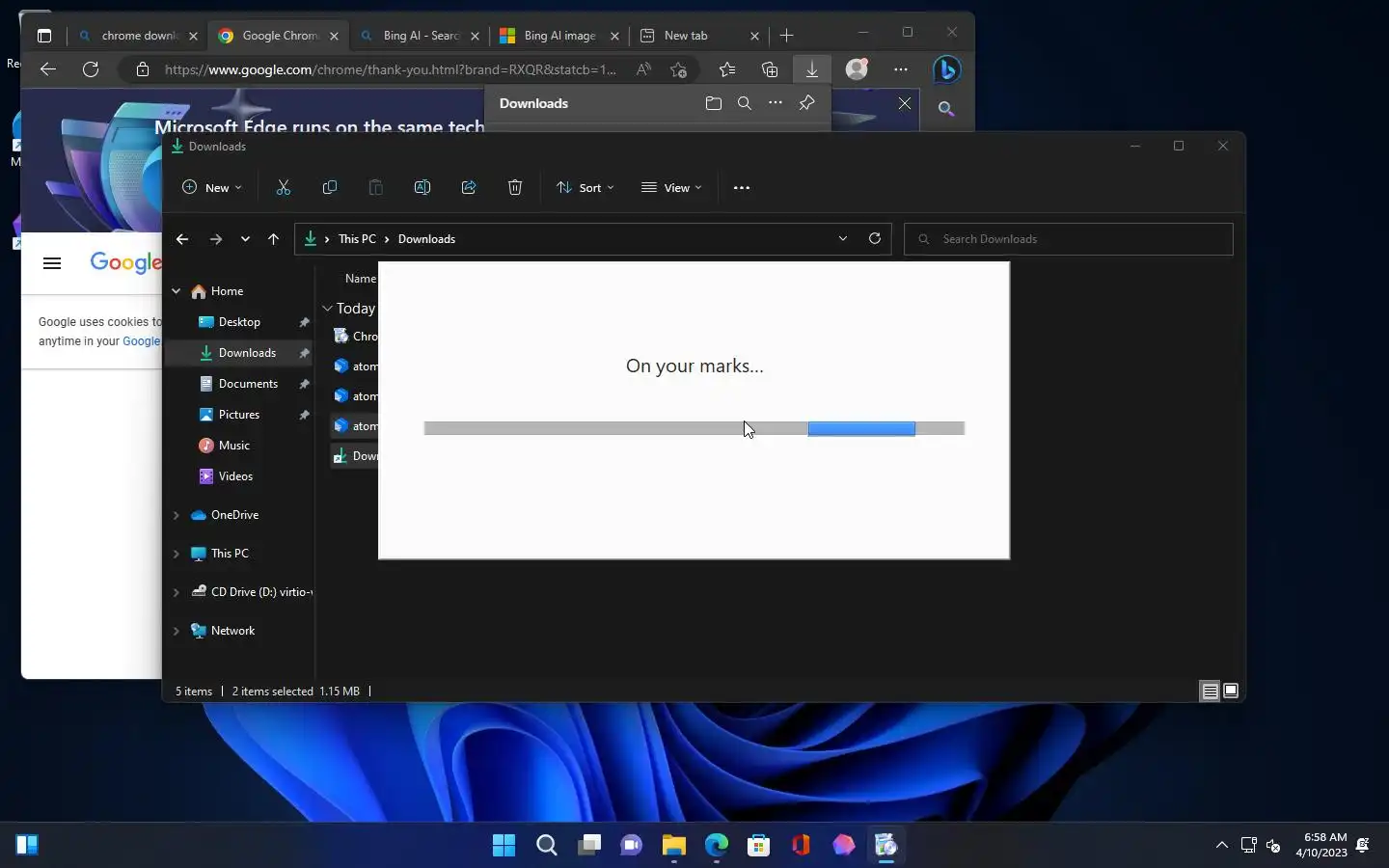Click the Edge Downloads toolbar button
The image size is (1389, 868).
pyautogui.click(x=812, y=69)
